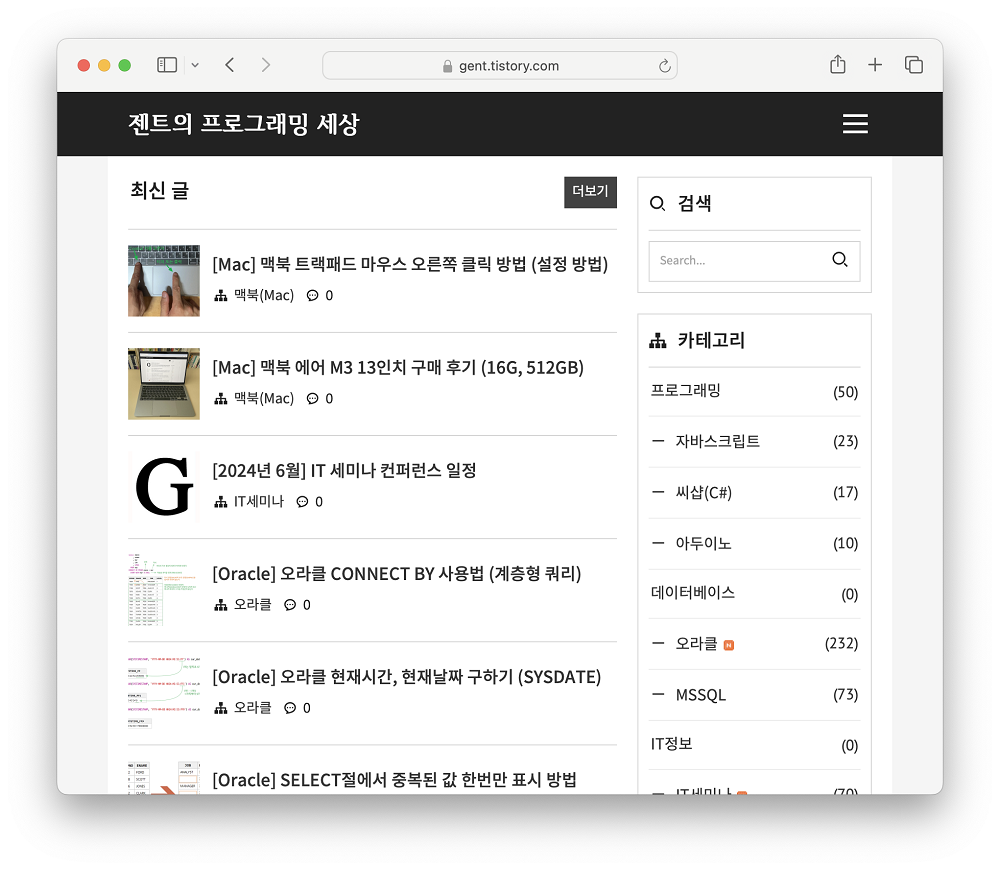Click comment bubble icon on IT 세미나 post
Screen dimensions: 1000x870
(302, 502)
